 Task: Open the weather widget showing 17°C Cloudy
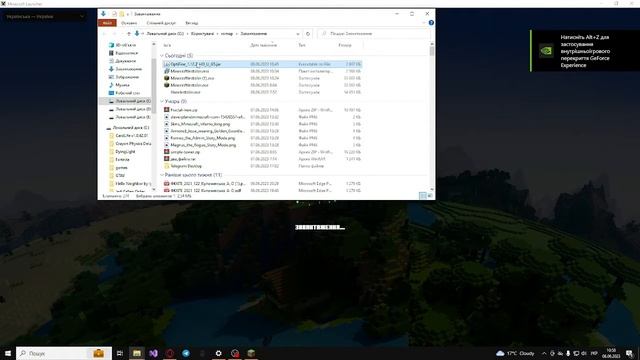[515, 353]
